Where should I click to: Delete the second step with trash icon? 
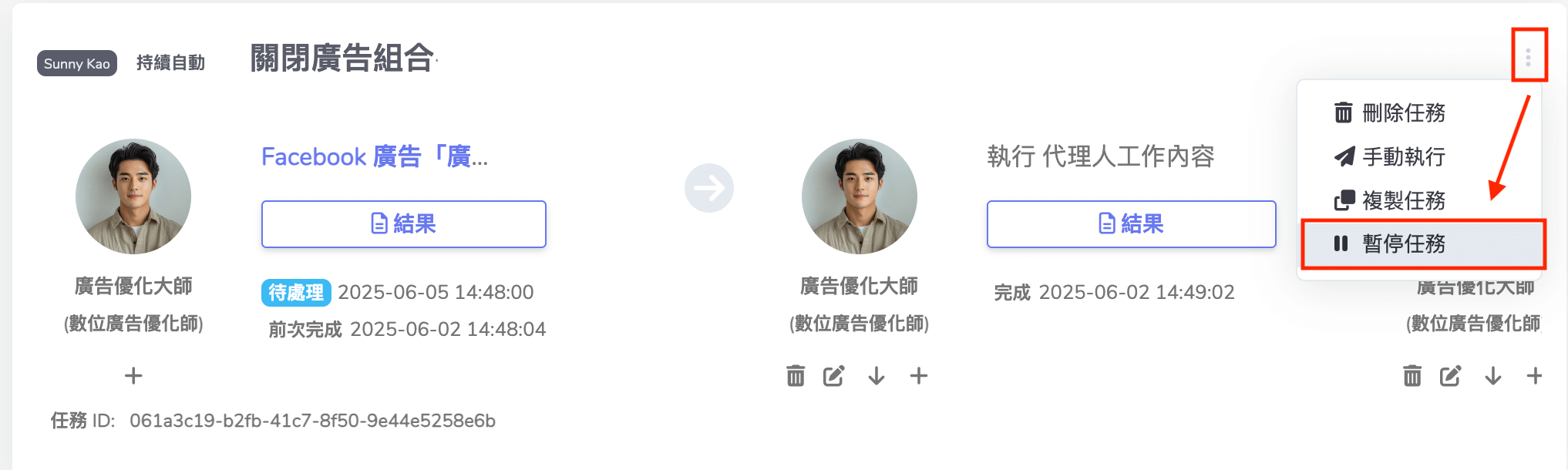coord(796,376)
